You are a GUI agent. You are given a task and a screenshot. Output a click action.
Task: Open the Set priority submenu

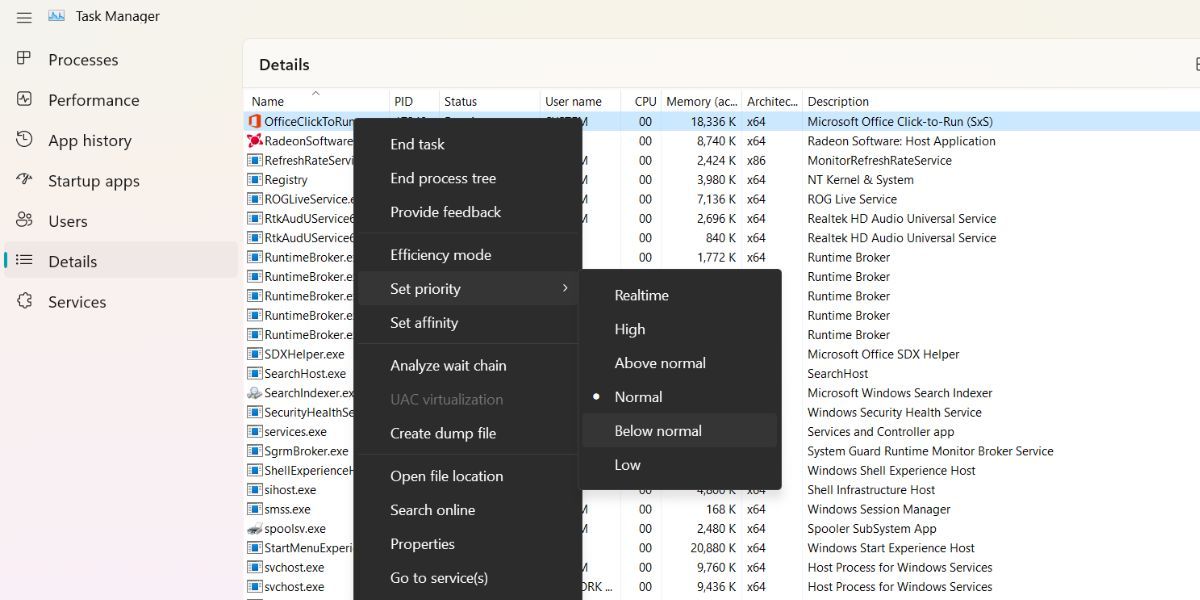tap(467, 289)
